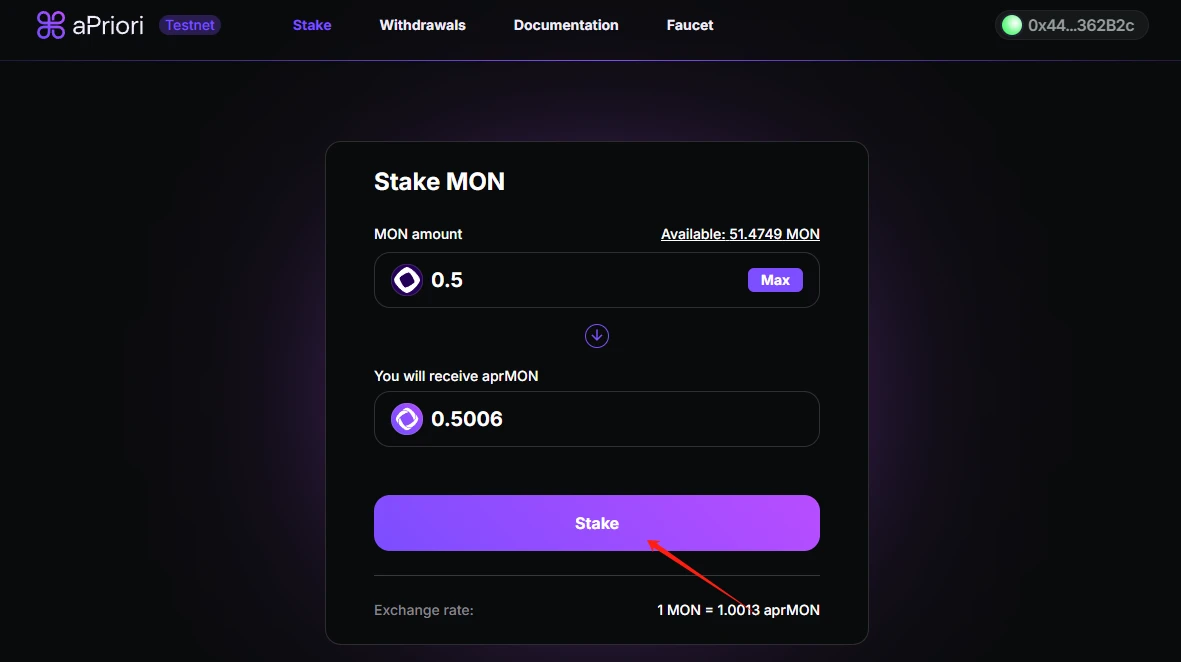Viewport: 1181px width, 662px height.
Task: Click the 'You will receive aprMON' label
Action: [x=456, y=376]
